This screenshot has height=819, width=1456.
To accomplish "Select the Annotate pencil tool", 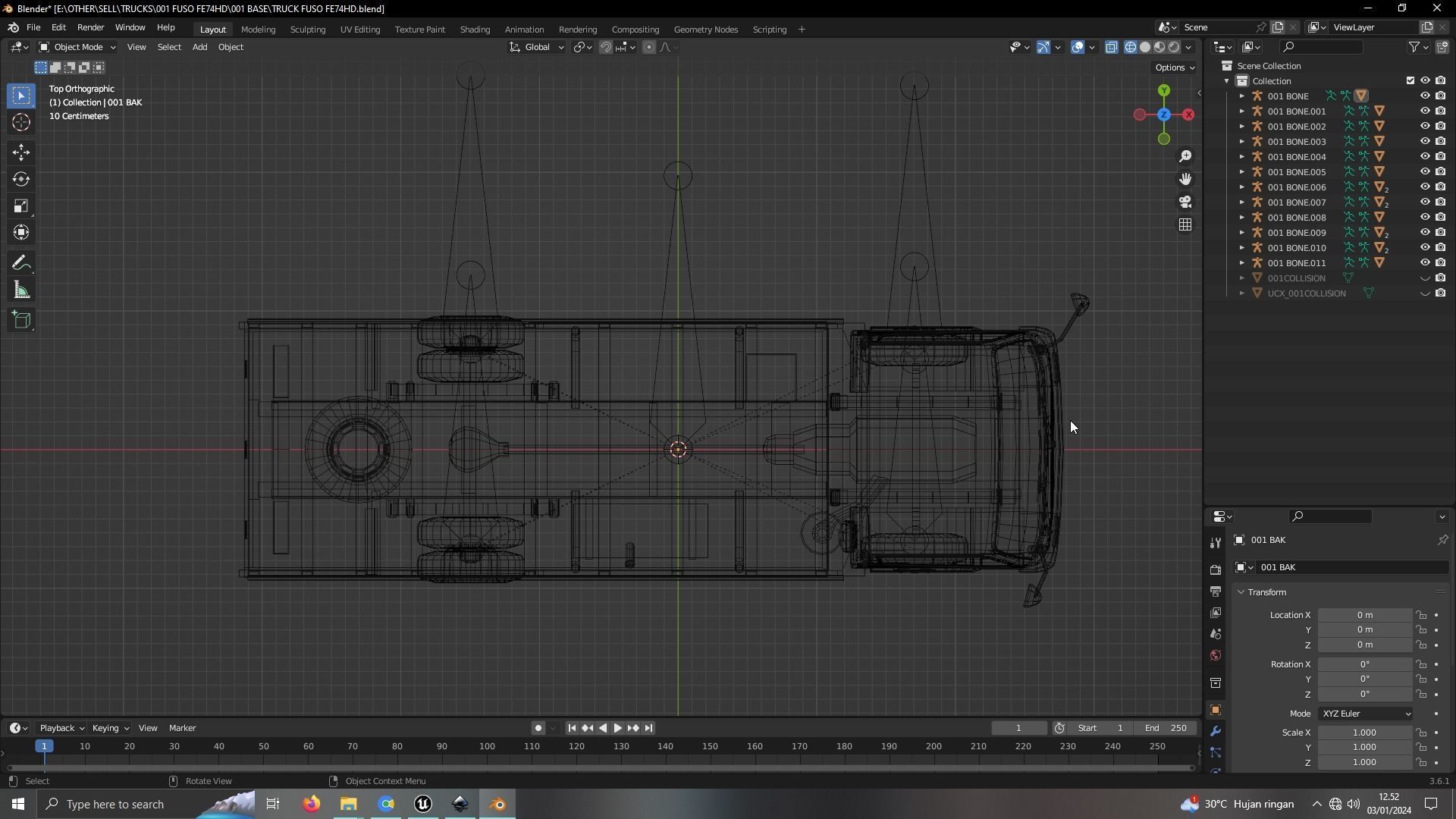I will pyautogui.click(x=21, y=264).
